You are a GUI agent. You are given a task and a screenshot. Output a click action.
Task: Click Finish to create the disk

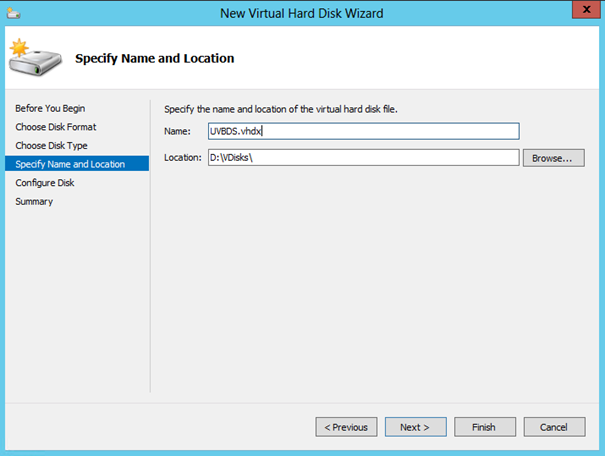485,427
